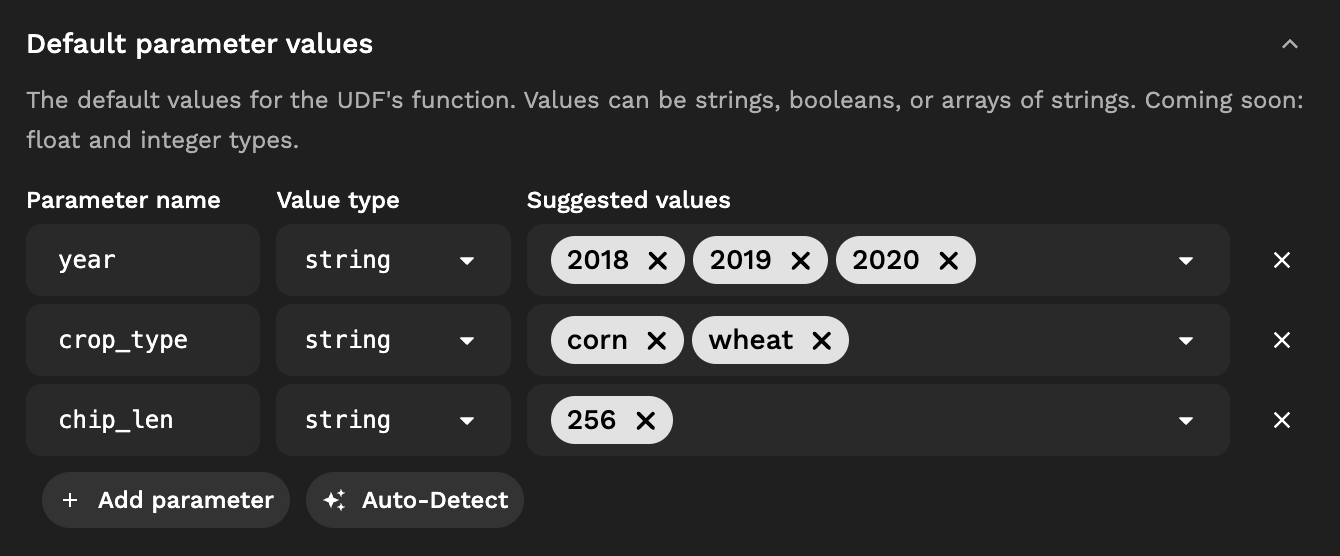This screenshot has width=1340, height=556.
Task: Remove the 2019 chip from year values
Action: point(800,261)
